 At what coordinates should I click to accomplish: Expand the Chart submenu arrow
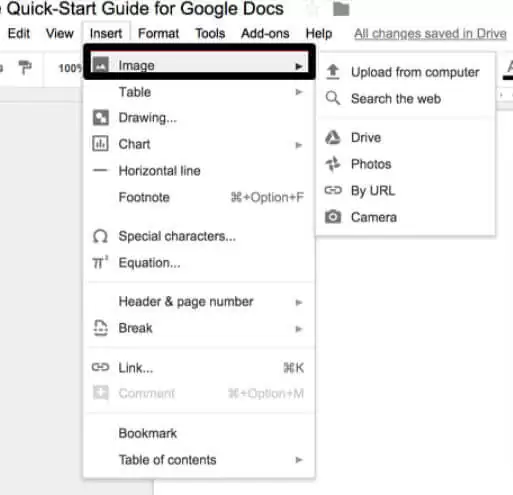(x=299, y=145)
